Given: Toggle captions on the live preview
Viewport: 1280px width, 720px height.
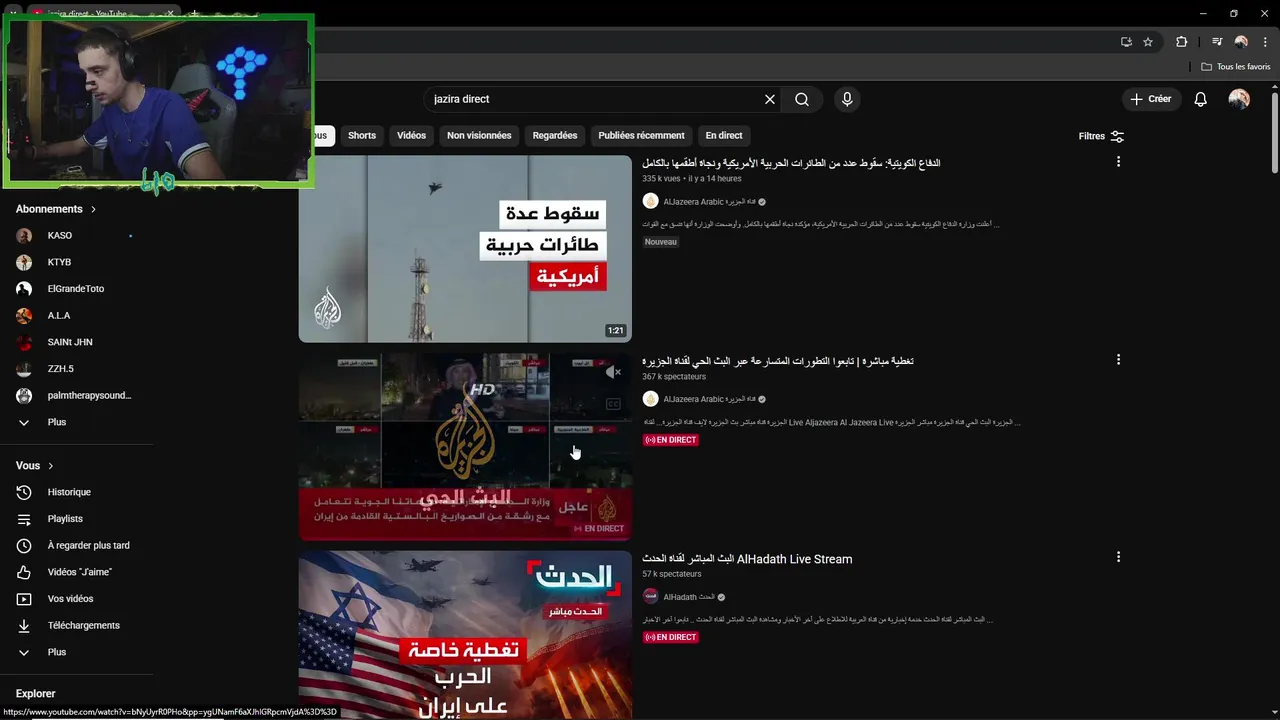Looking at the screenshot, I should tap(613, 404).
